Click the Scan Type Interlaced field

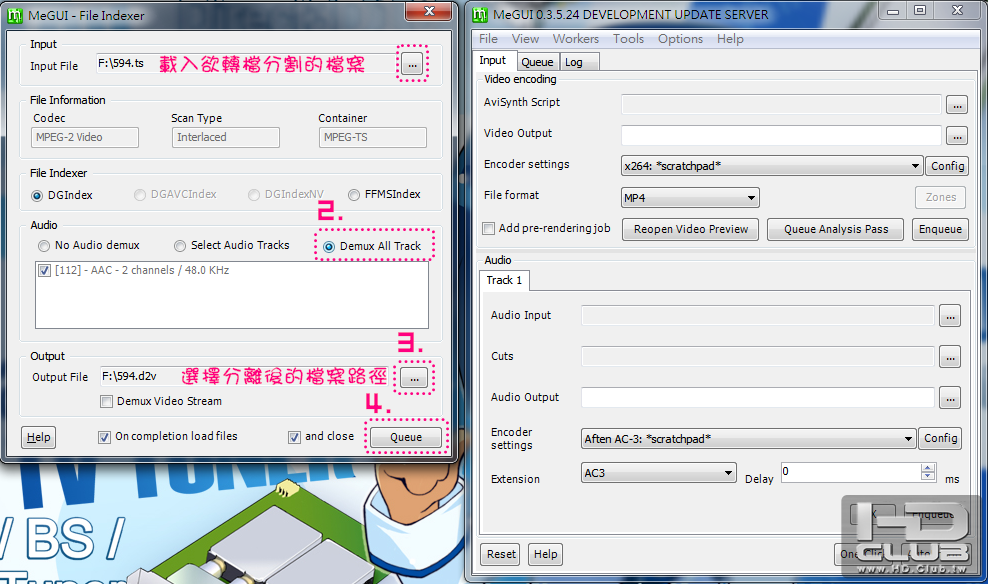point(226,137)
